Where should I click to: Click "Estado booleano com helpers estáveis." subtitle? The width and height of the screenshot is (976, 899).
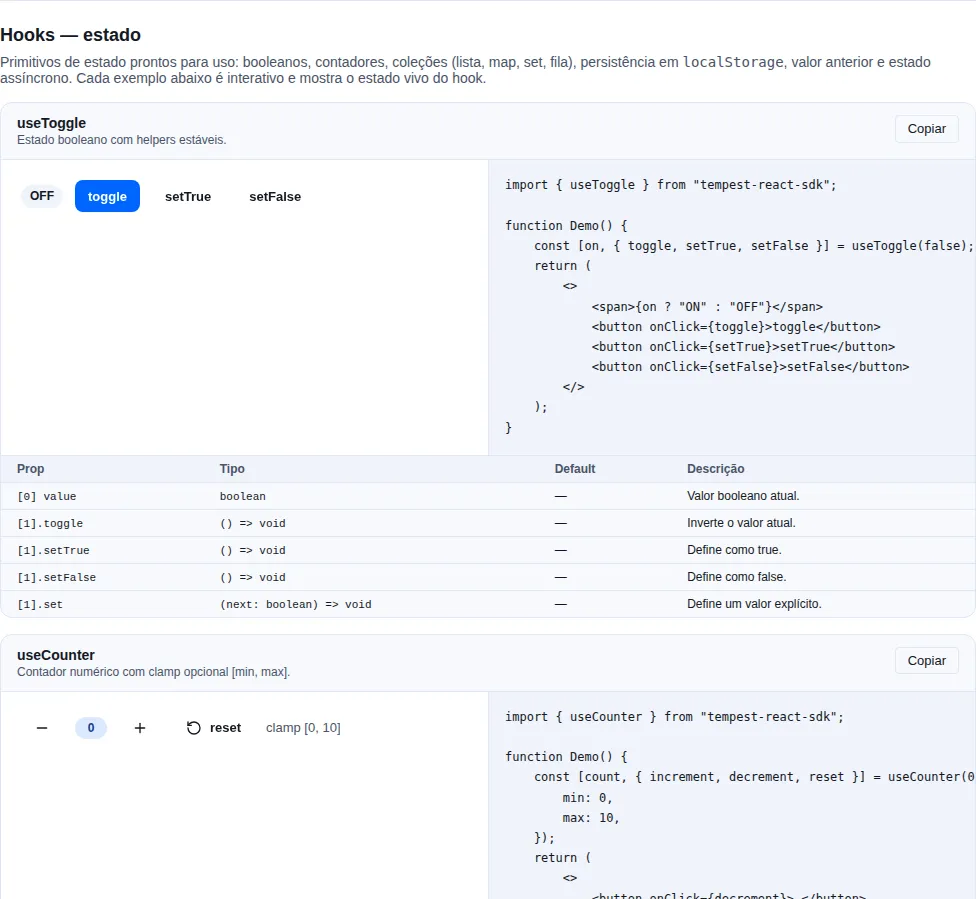tap(121, 140)
